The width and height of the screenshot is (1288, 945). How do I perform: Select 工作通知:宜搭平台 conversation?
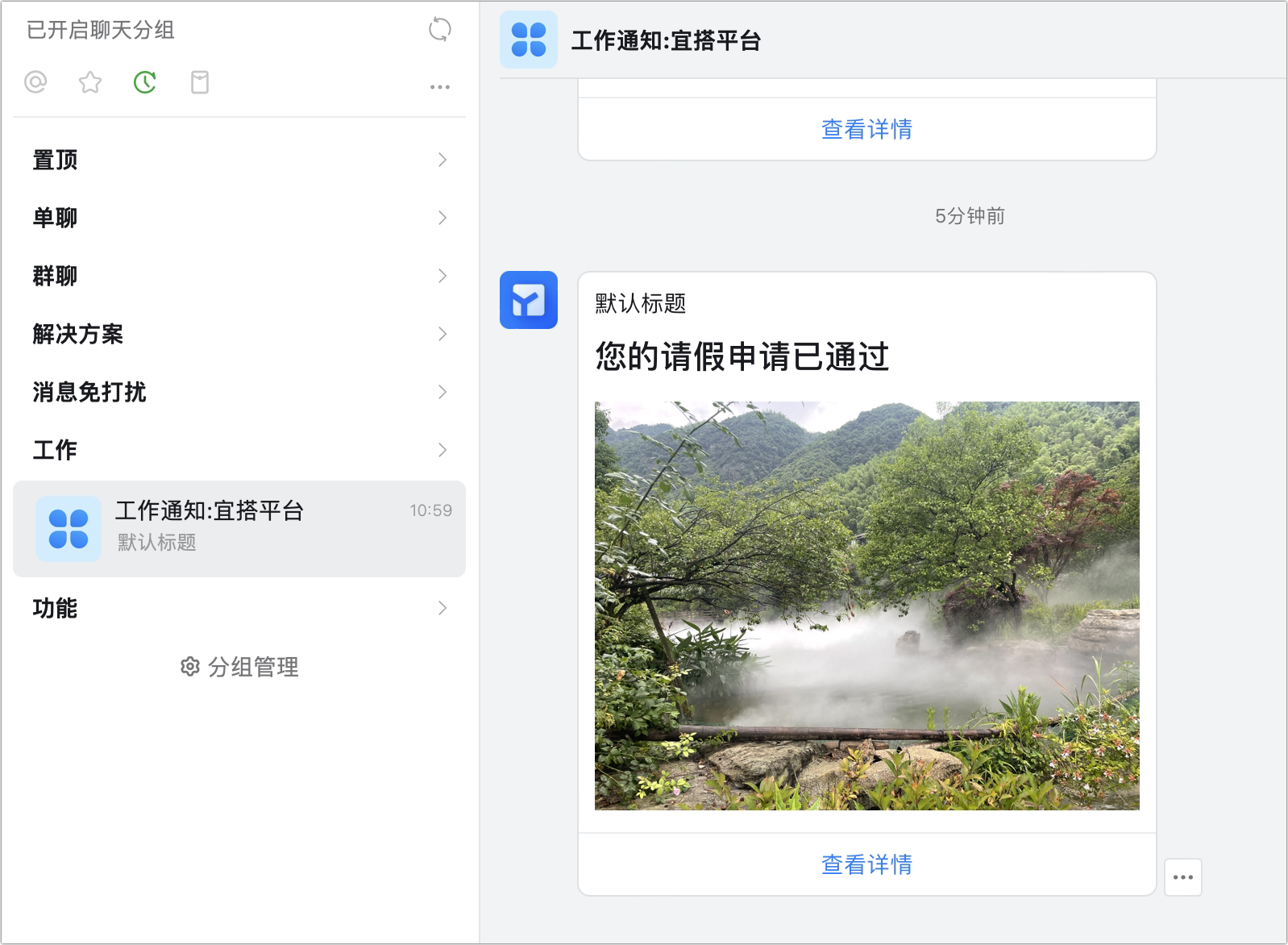239,529
